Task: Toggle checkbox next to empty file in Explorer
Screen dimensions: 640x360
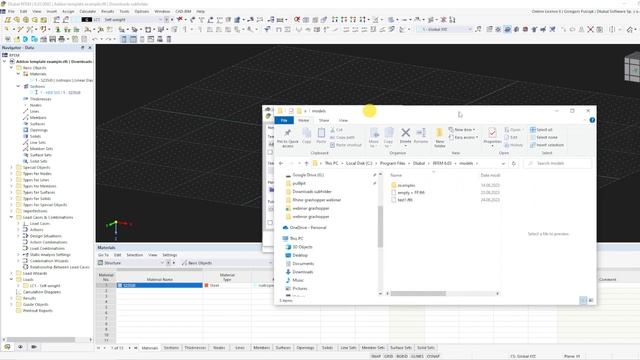Action: [393, 192]
